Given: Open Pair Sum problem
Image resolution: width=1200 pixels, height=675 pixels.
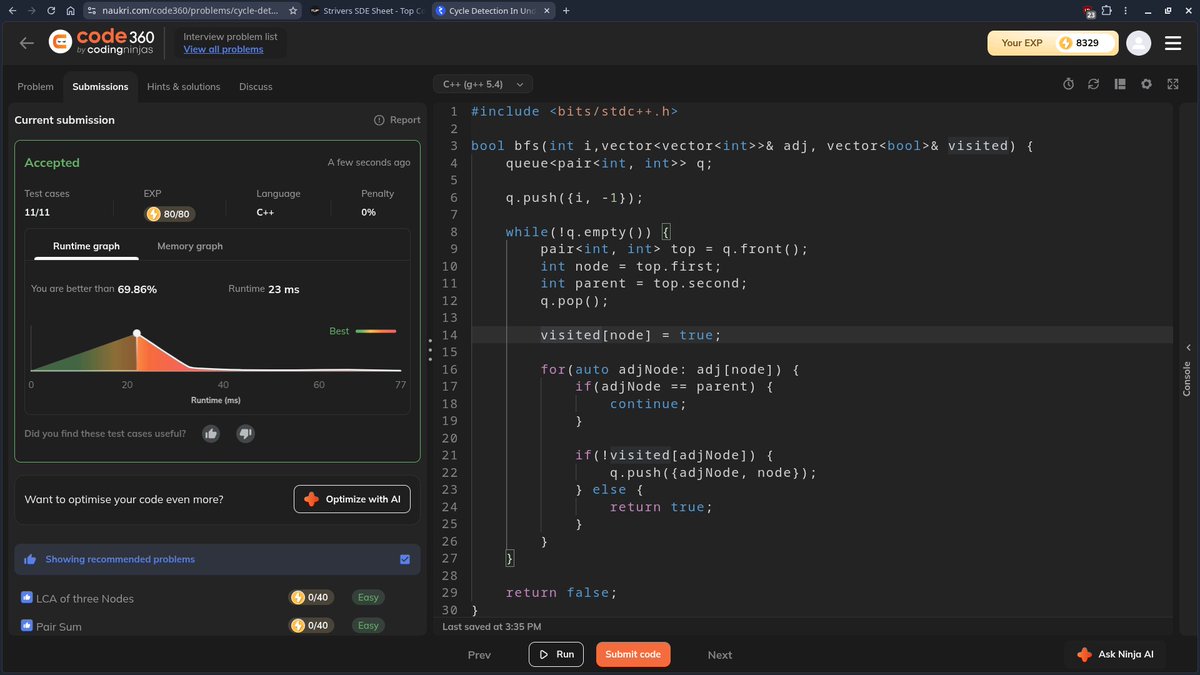Looking at the screenshot, I should 59,626.
